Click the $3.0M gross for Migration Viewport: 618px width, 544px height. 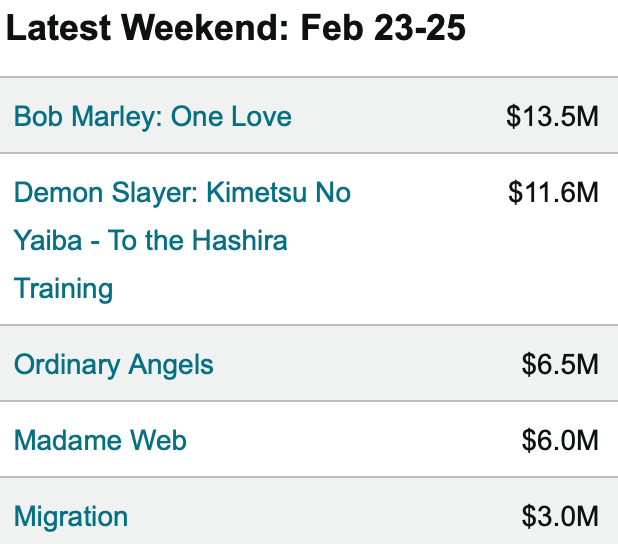coord(560,517)
